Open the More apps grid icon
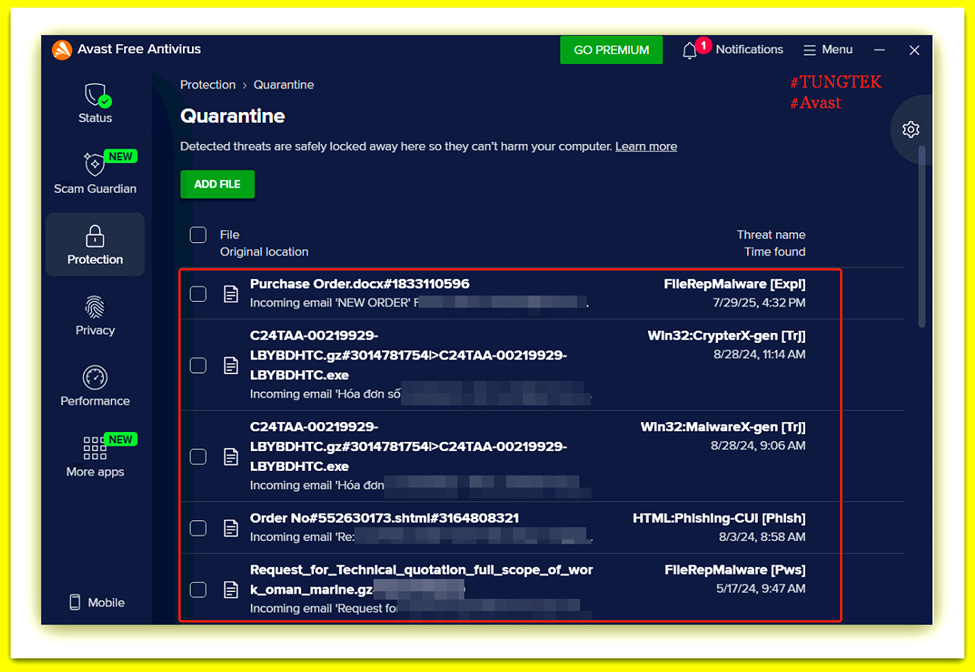The height and width of the screenshot is (672, 975). [95, 448]
